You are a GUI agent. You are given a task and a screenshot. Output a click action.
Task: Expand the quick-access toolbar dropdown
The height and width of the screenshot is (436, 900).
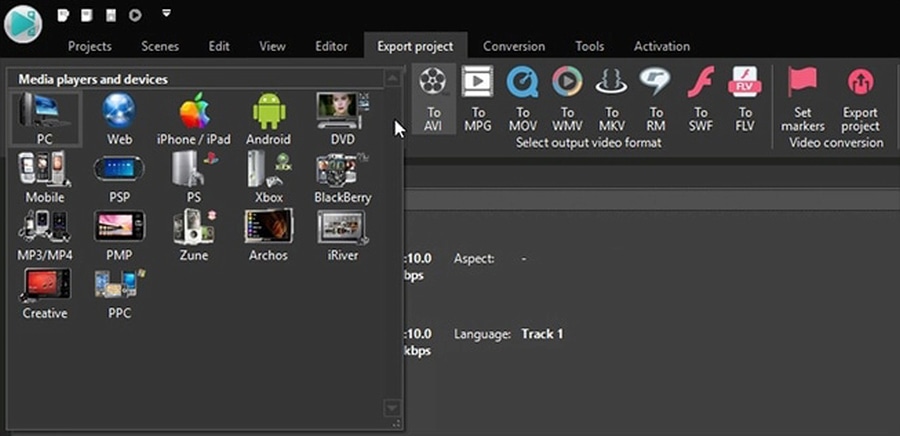point(166,12)
